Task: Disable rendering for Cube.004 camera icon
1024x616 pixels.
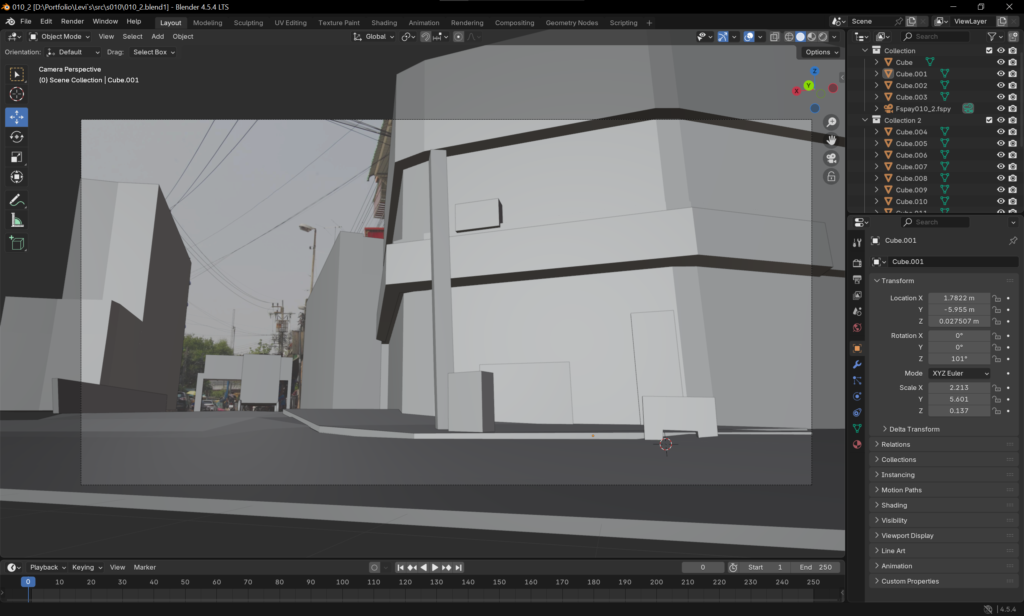Action: pyautogui.click(x=1013, y=132)
